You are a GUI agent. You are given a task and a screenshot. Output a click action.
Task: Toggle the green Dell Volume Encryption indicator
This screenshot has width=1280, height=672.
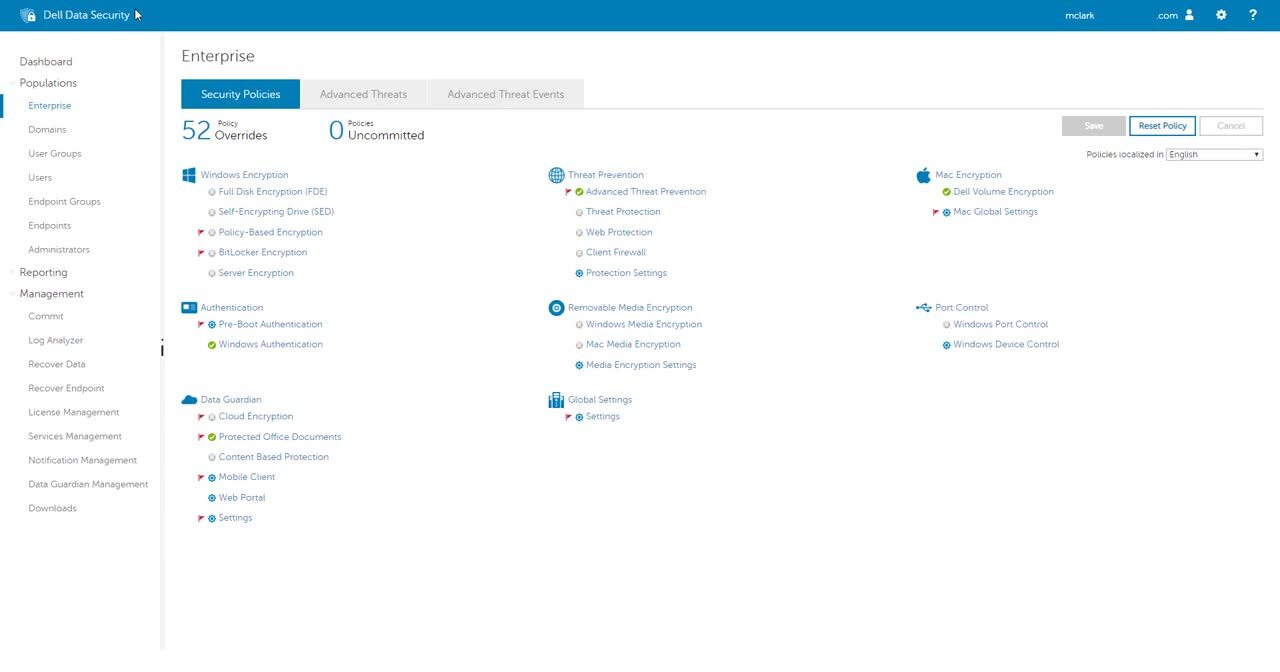947,192
